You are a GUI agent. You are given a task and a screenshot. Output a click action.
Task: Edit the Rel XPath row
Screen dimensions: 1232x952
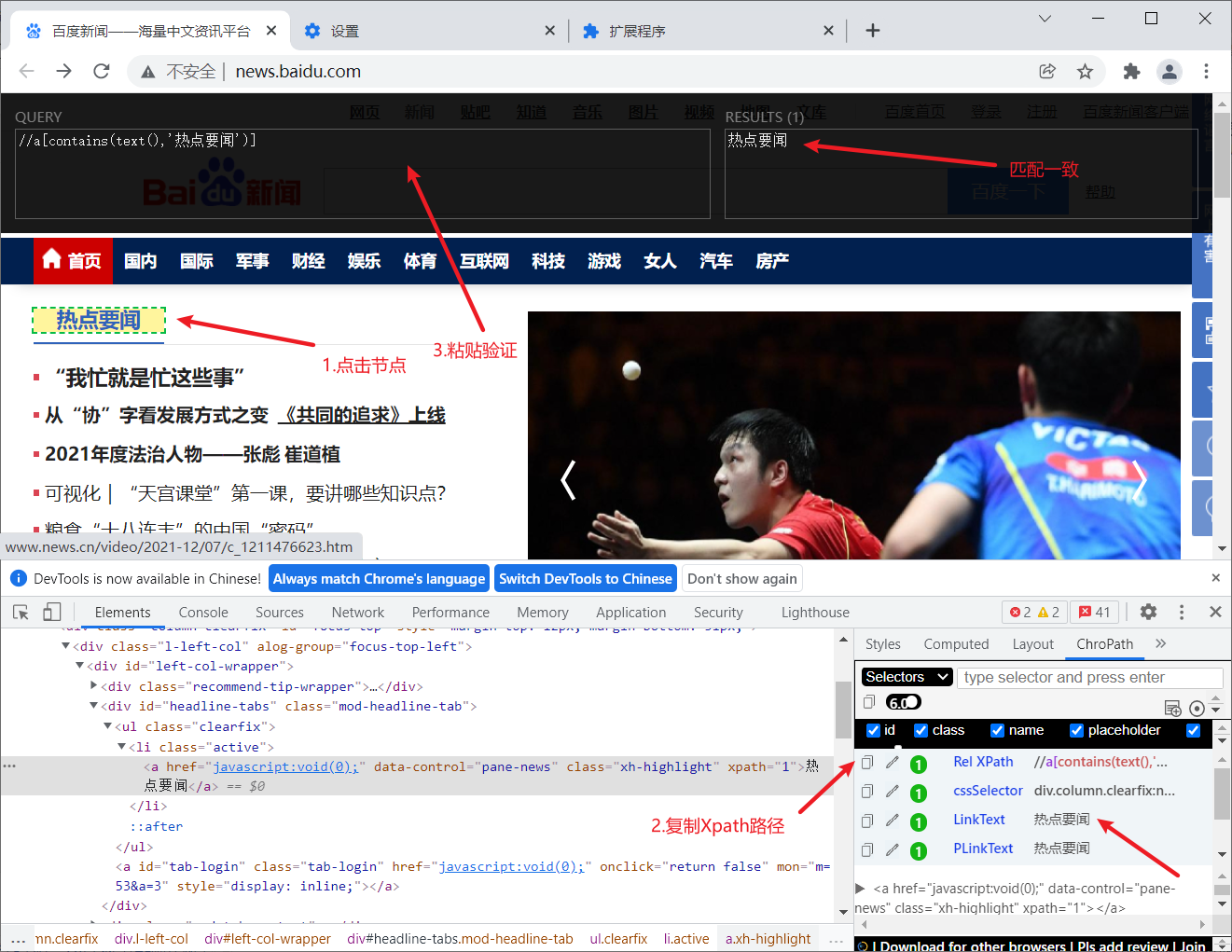[x=893, y=763]
